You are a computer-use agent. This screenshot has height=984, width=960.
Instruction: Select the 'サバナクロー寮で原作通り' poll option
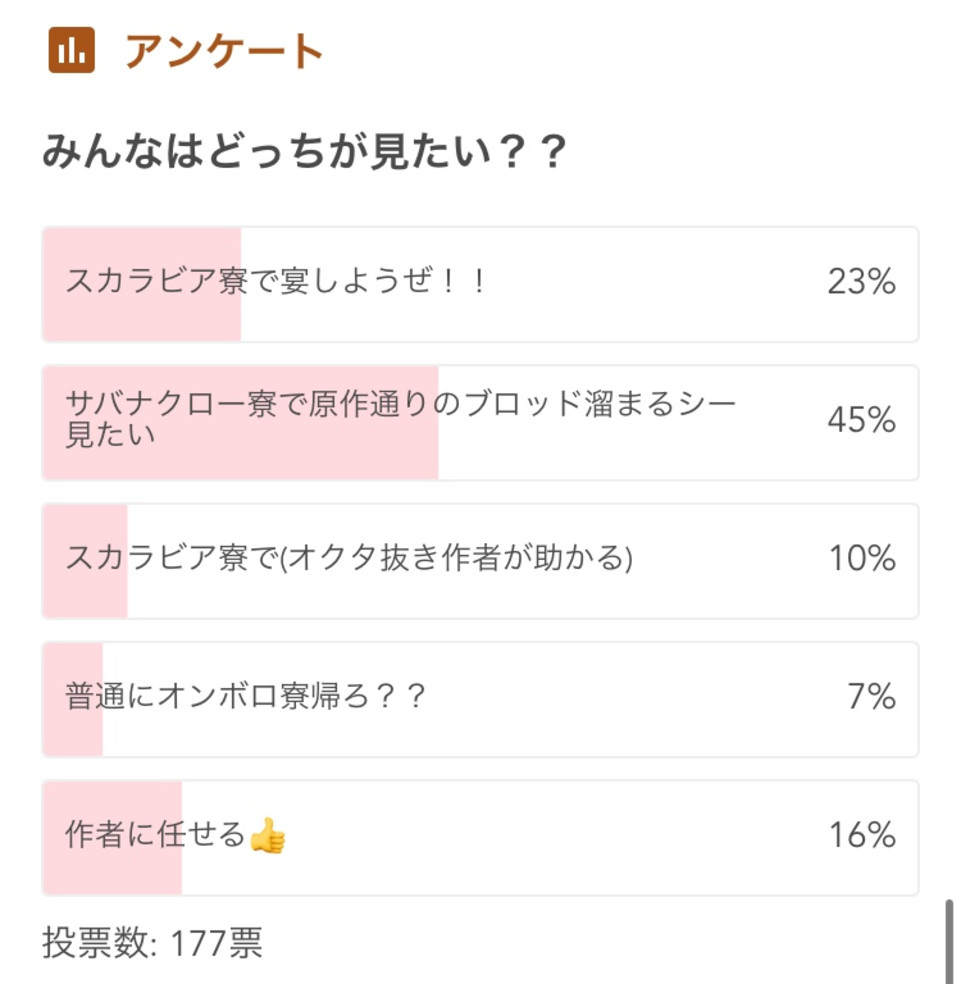(x=481, y=423)
